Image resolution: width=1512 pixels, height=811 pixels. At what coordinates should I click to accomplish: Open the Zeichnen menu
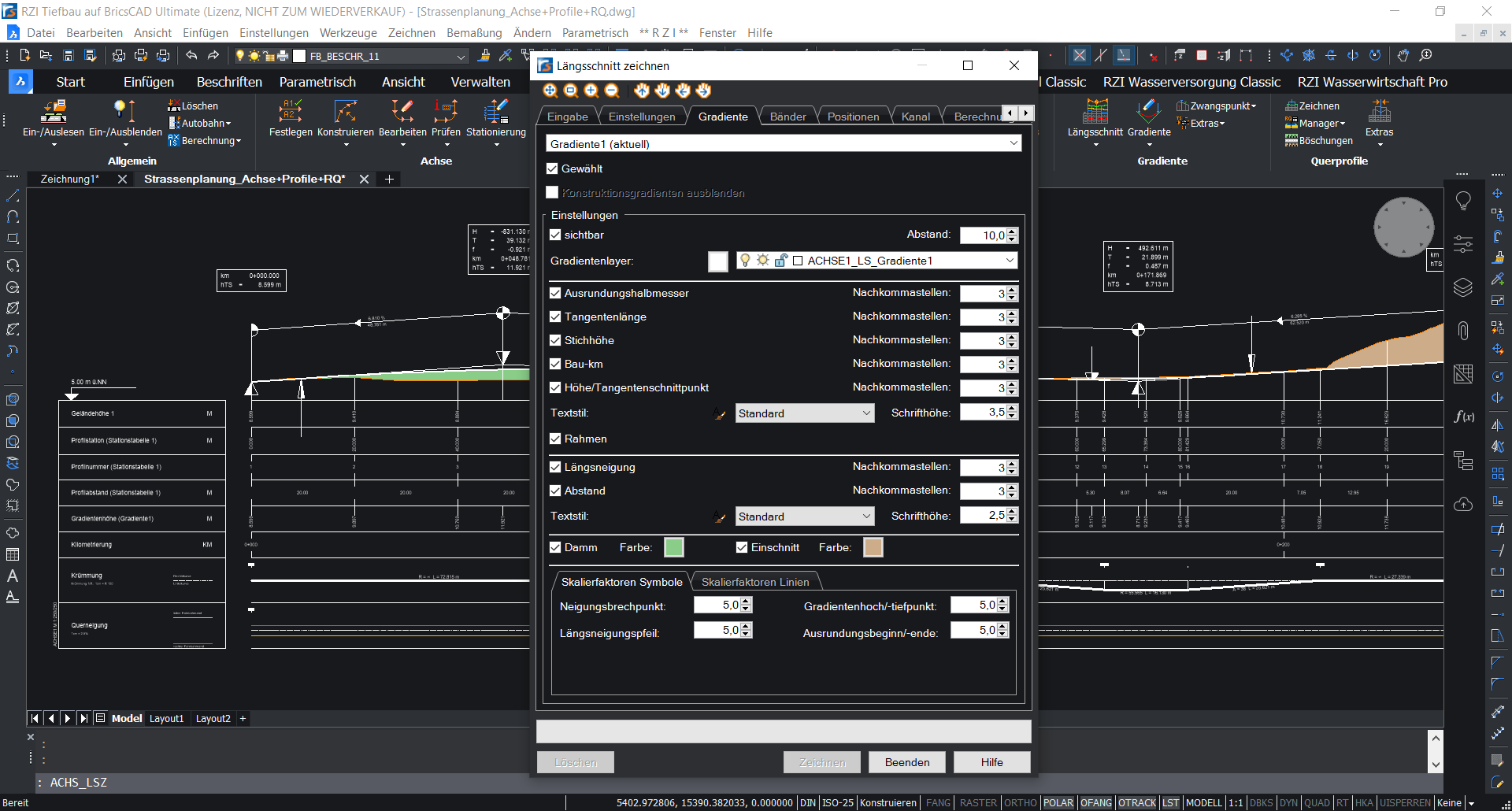point(411,33)
